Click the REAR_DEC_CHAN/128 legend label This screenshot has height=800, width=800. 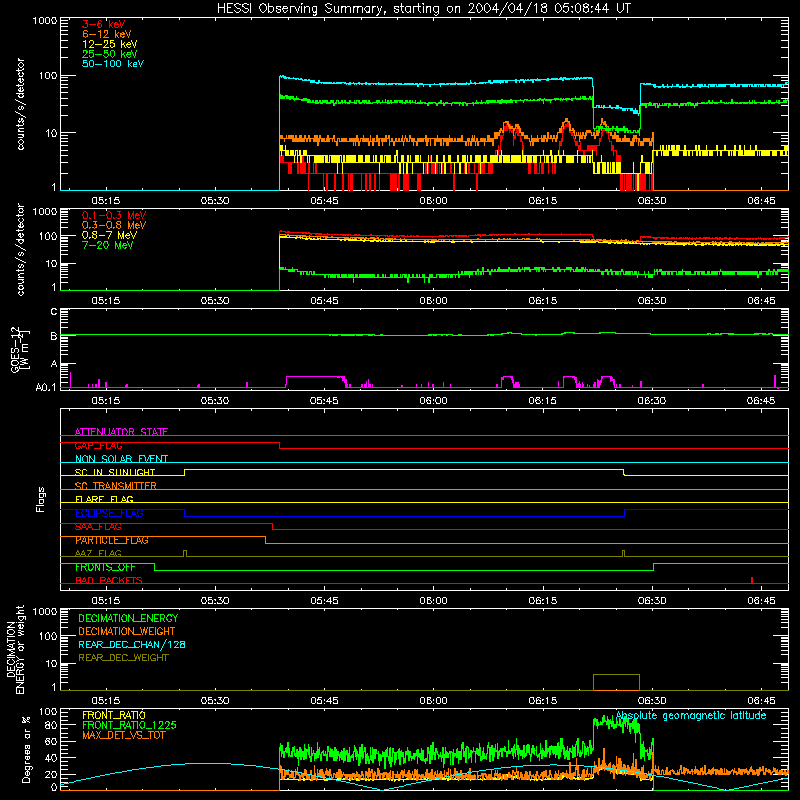pos(132,644)
